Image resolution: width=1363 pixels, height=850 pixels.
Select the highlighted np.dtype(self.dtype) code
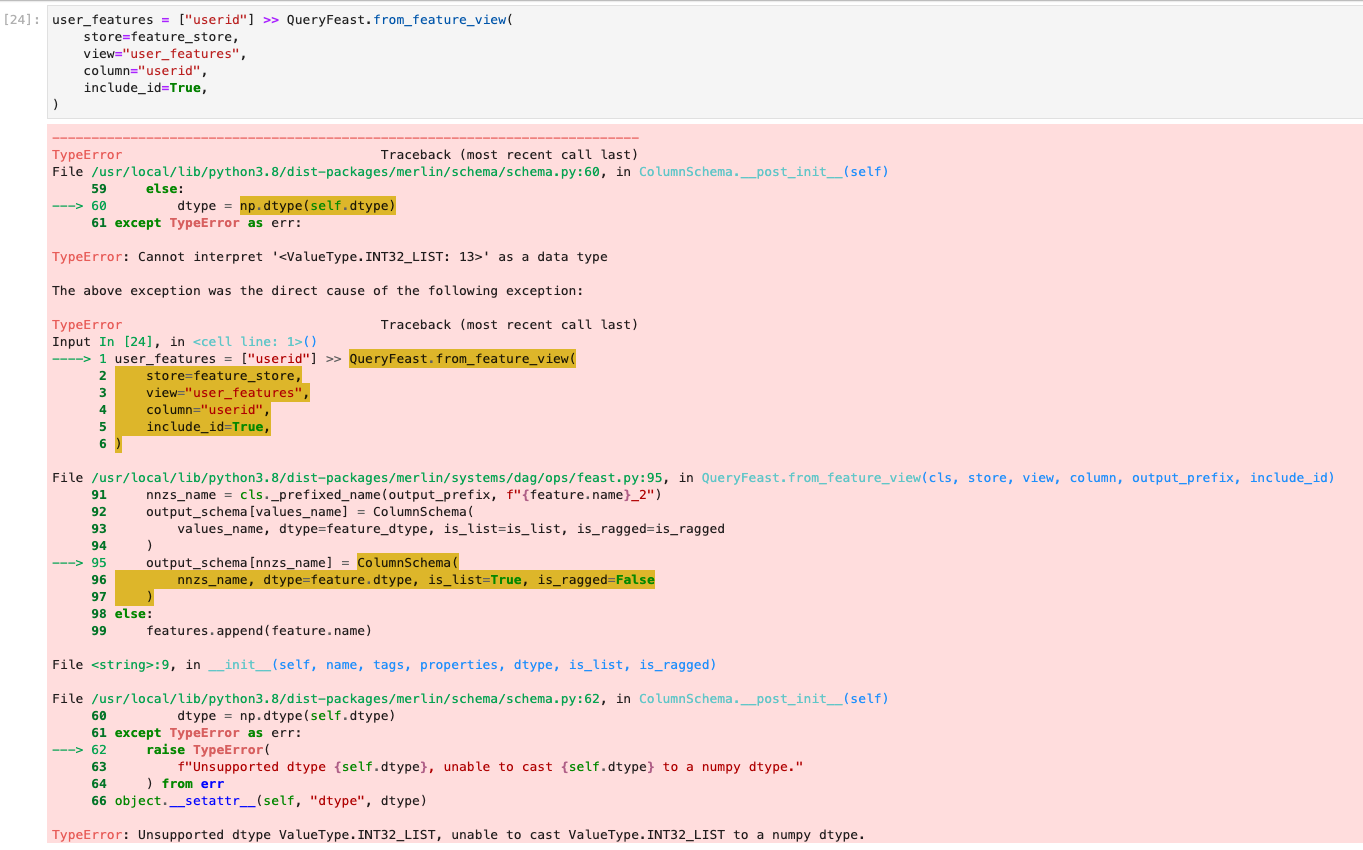point(319,205)
